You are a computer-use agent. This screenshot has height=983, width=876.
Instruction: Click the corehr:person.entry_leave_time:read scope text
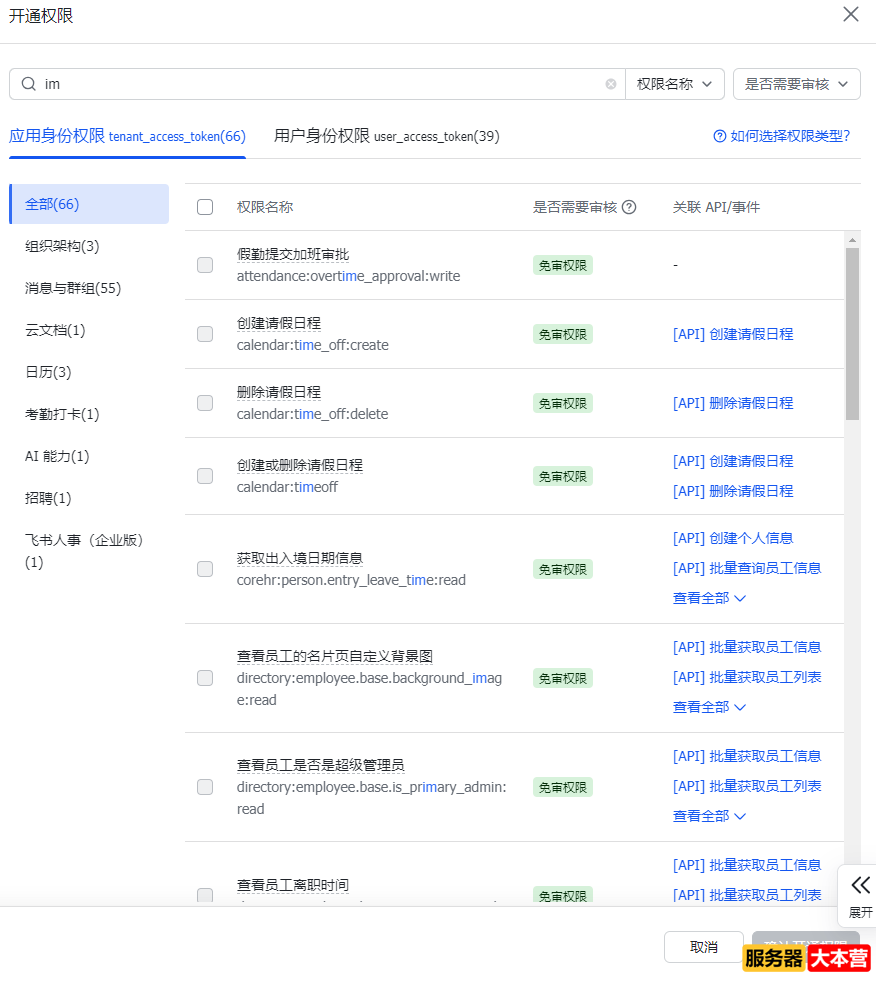(351, 580)
